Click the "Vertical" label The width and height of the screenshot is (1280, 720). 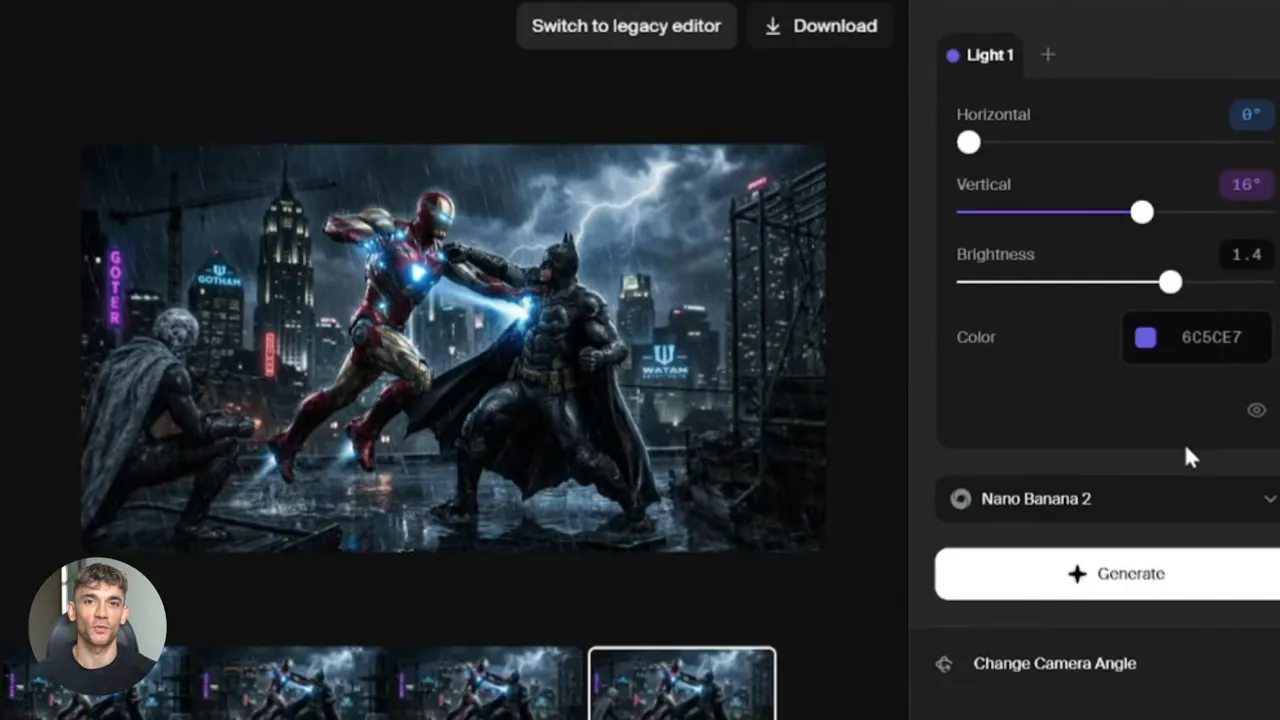tap(983, 185)
